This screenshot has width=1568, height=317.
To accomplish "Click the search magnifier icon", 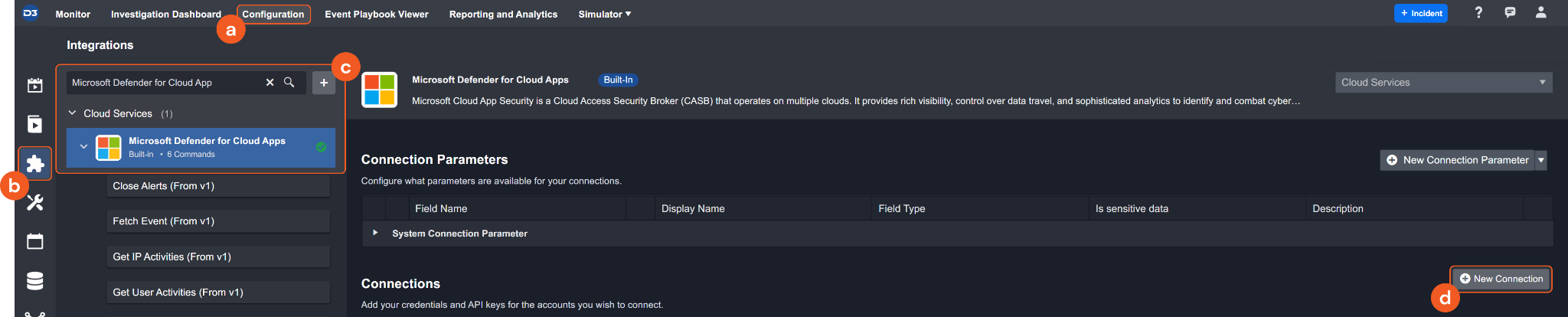I will (289, 83).
